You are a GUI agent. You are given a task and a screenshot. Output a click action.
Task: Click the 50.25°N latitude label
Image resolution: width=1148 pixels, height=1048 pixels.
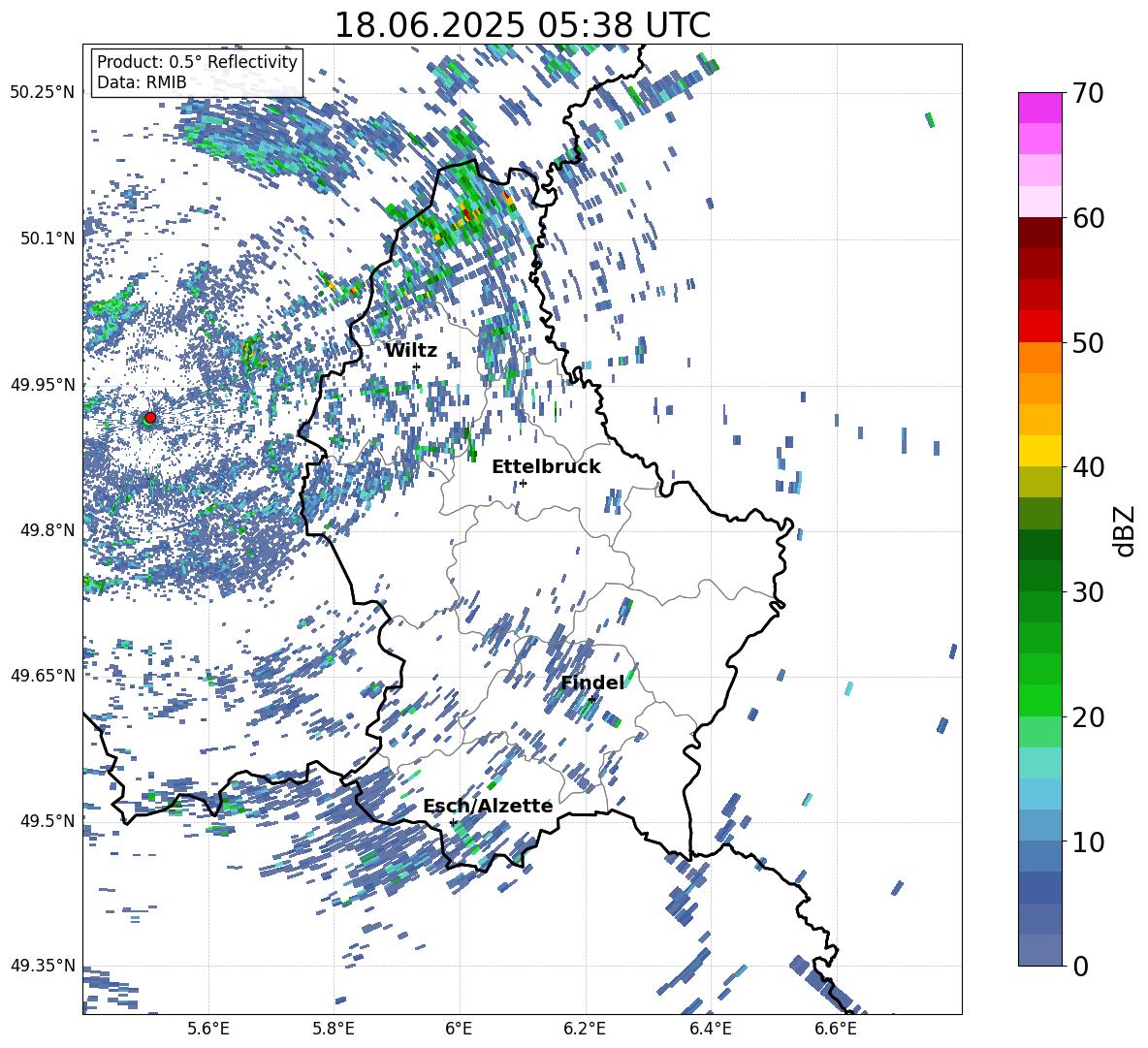pos(43,93)
